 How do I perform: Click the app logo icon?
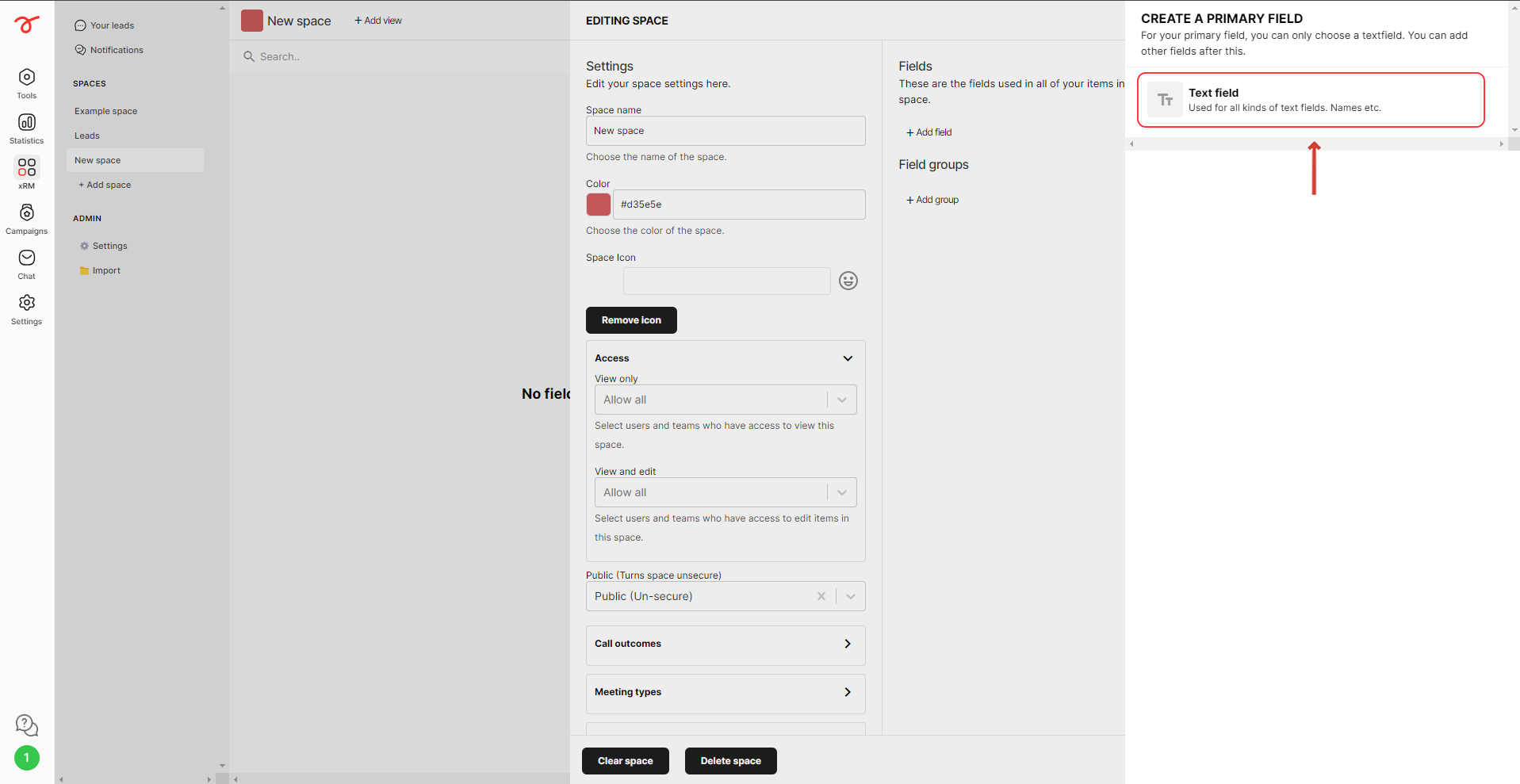click(x=26, y=25)
